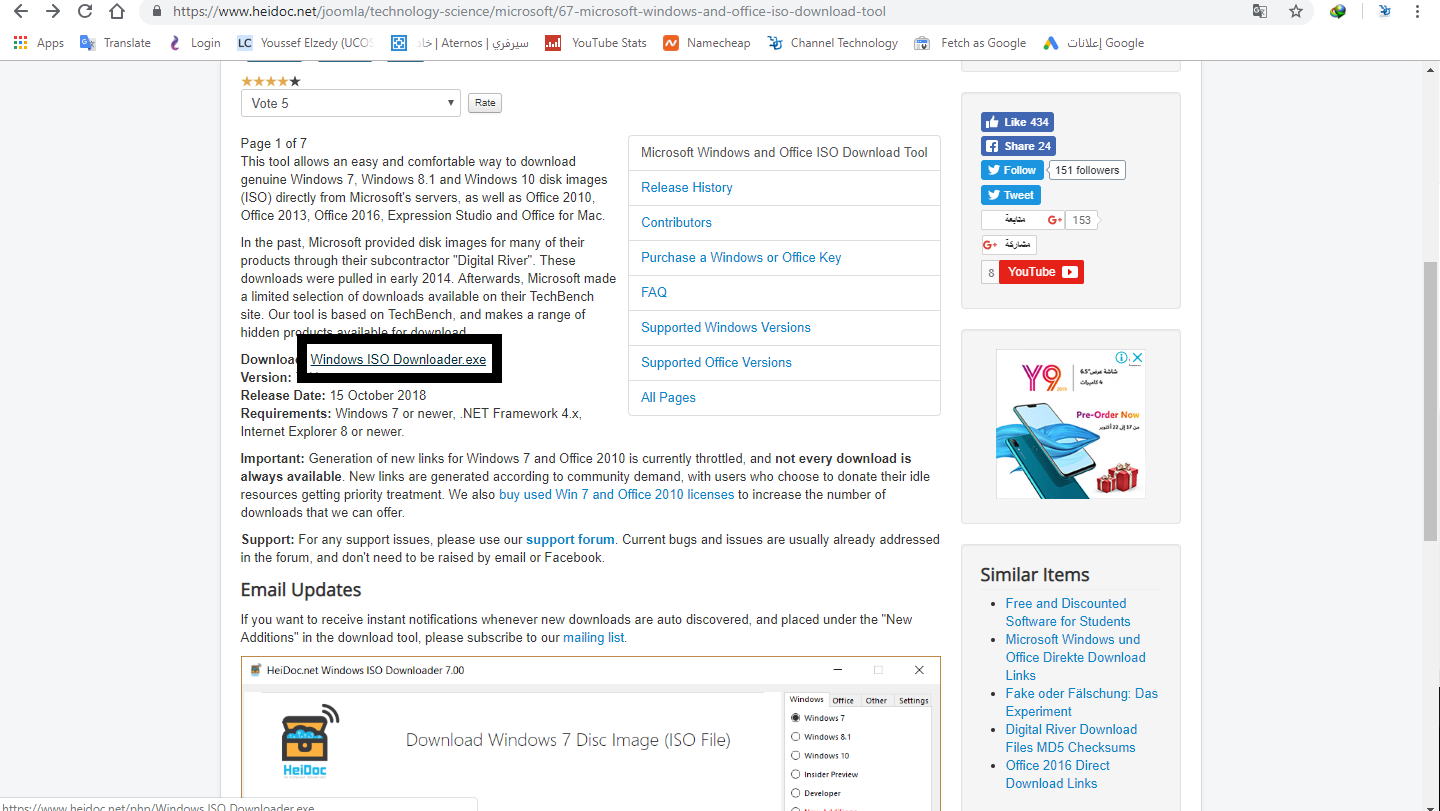Click the blue extension icon beside the menu
1440x811 pixels.
pos(1385,12)
